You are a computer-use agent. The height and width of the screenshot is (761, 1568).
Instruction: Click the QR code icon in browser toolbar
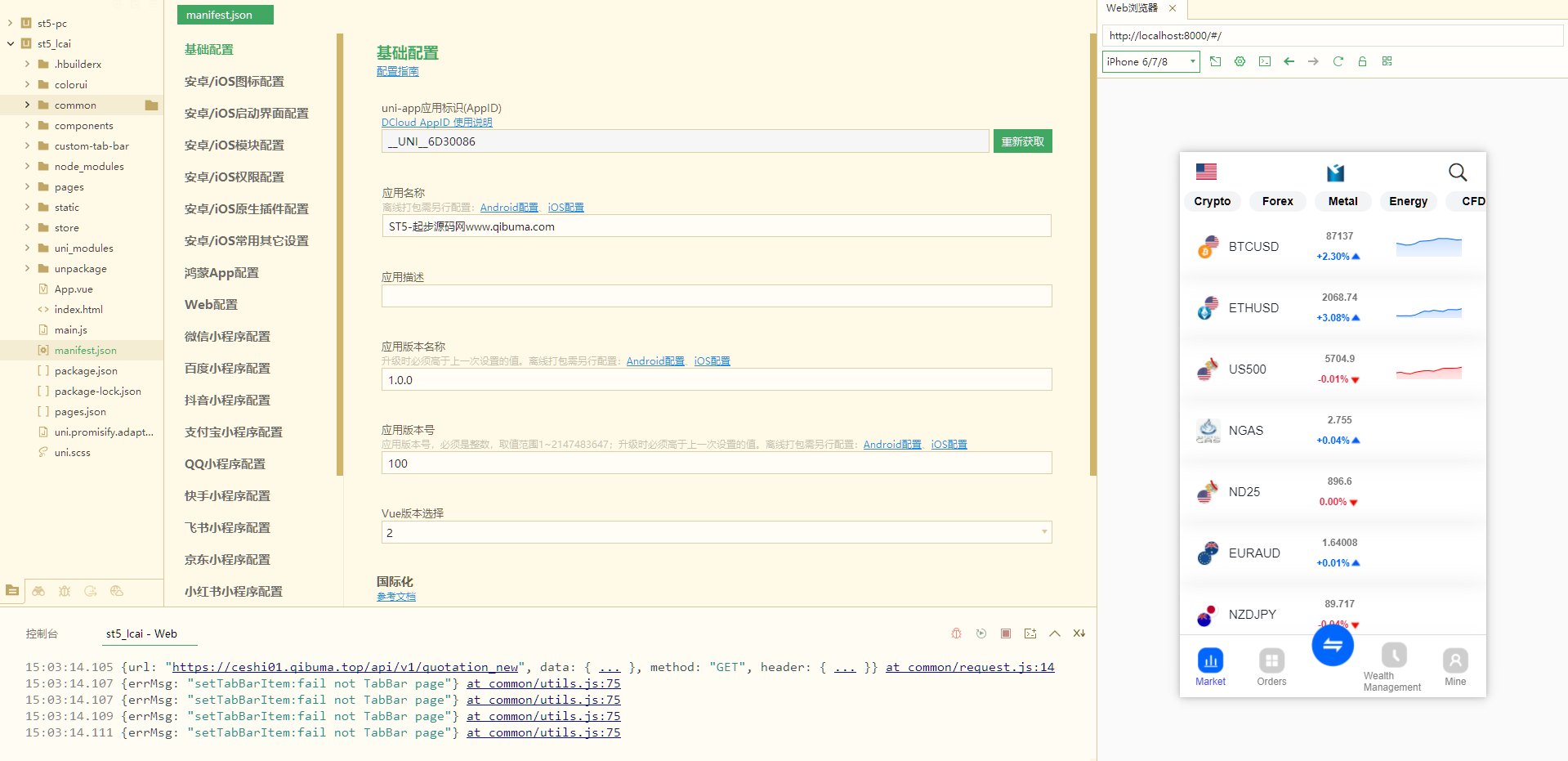(1387, 61)
